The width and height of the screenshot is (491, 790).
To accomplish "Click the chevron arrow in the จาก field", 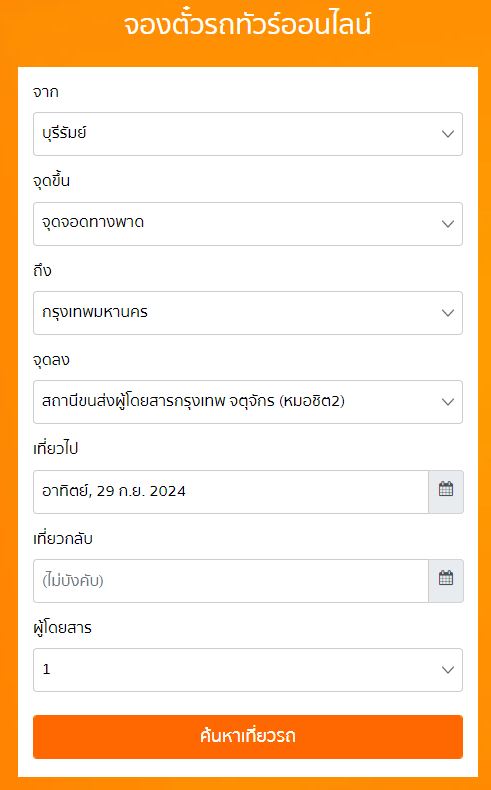I will click(x=448, y=134).
